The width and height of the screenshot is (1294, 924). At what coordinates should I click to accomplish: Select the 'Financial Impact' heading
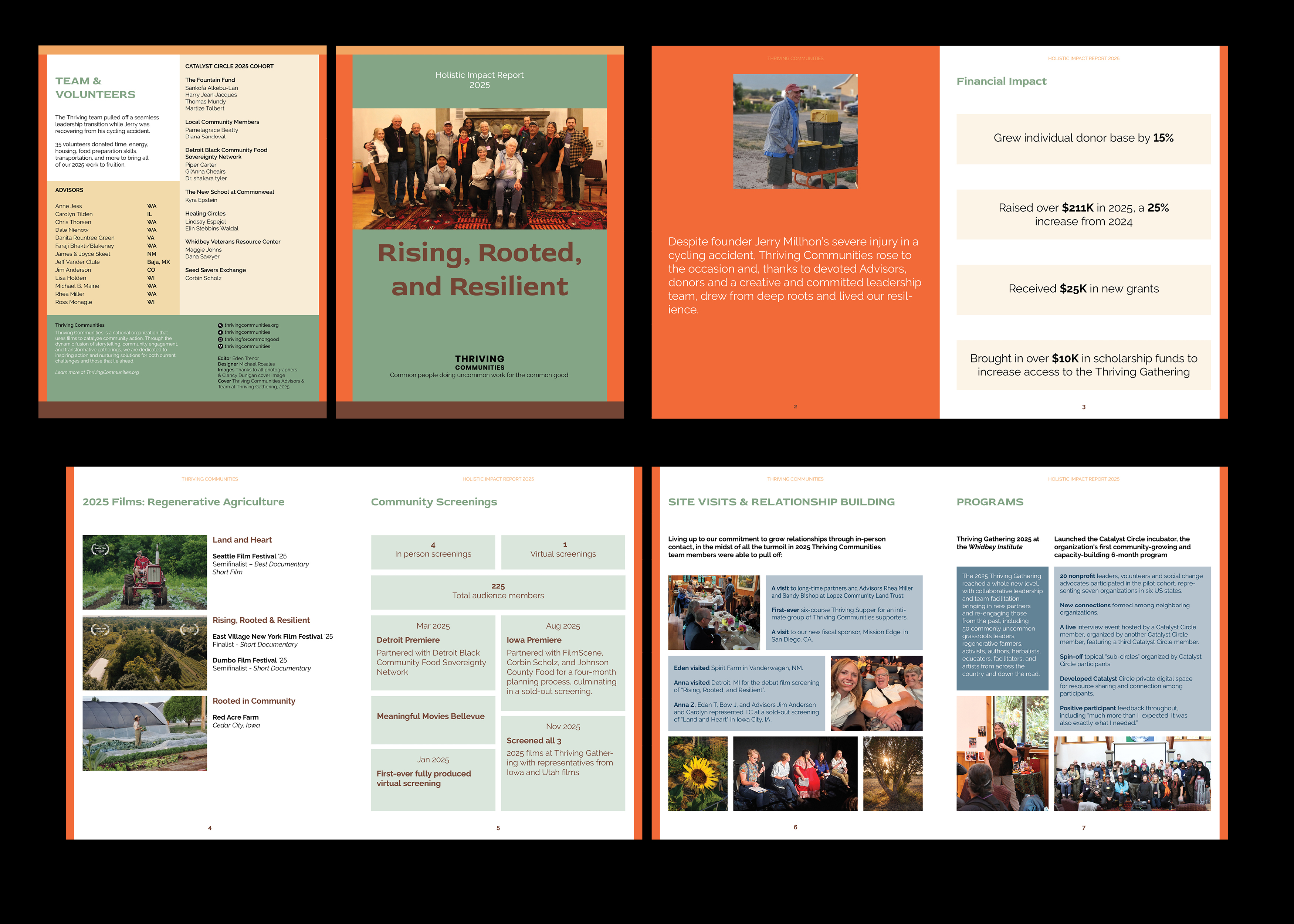1002,81
